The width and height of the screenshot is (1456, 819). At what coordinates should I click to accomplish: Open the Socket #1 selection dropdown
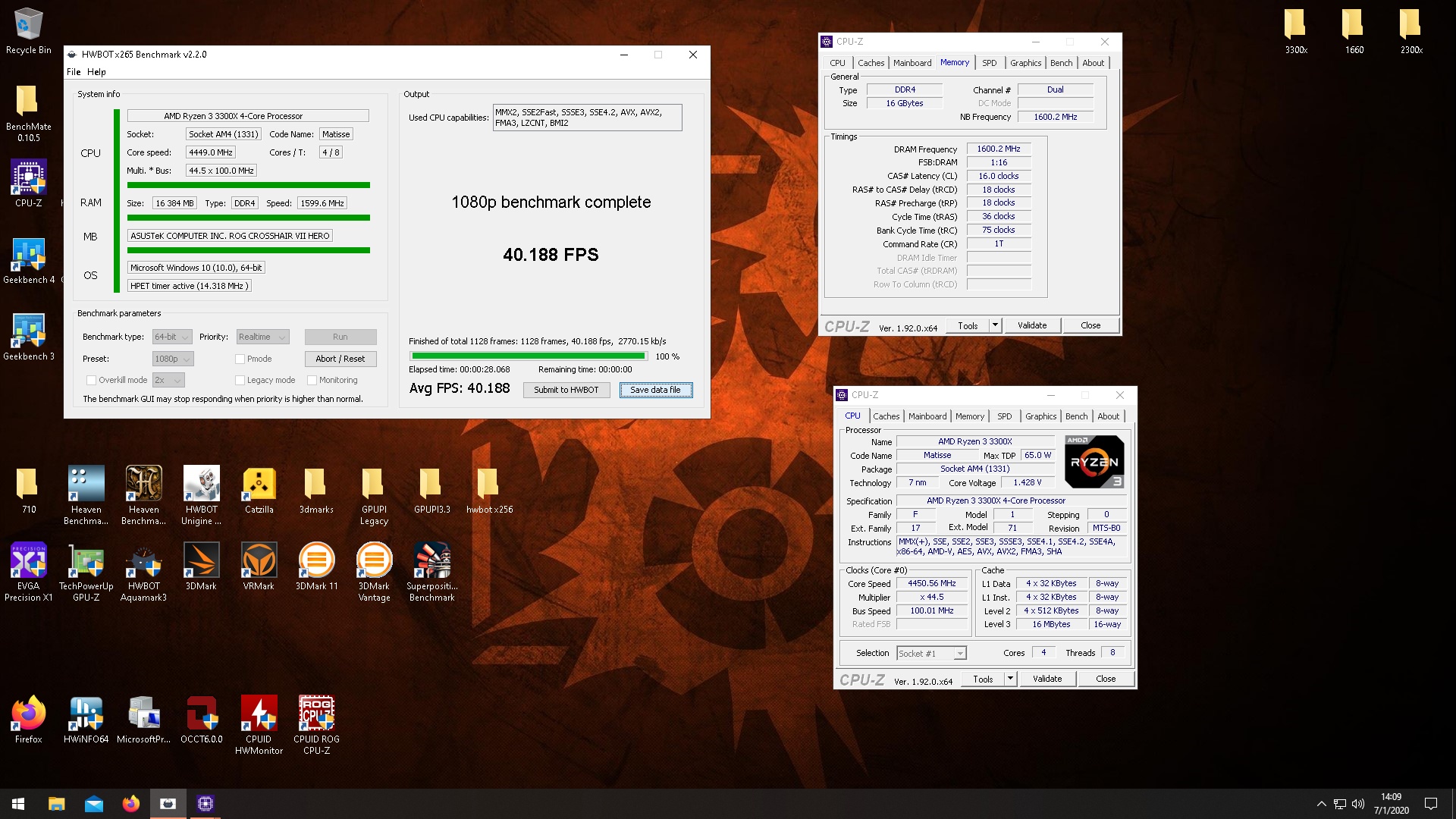click(931, 653)
